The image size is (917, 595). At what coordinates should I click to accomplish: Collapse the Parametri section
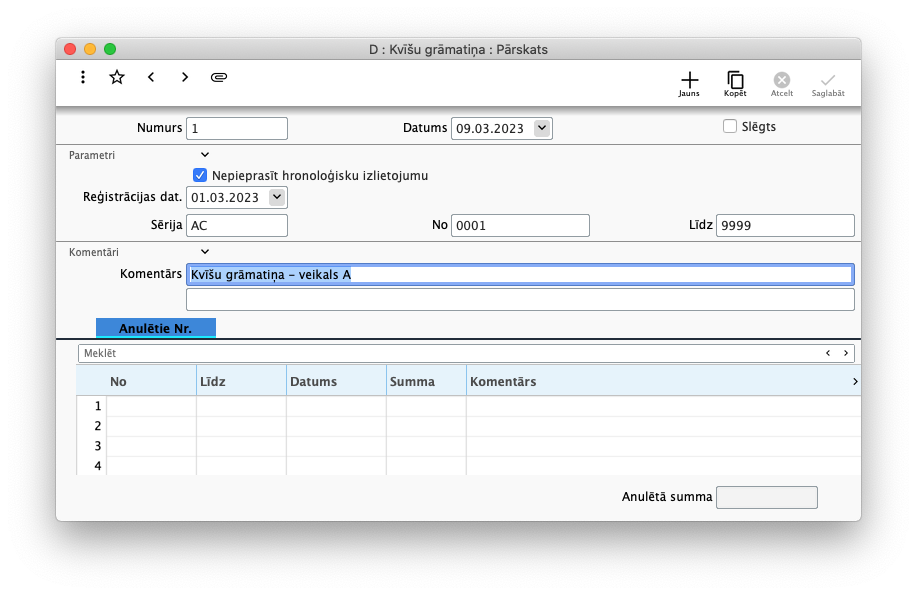point(205,155)
